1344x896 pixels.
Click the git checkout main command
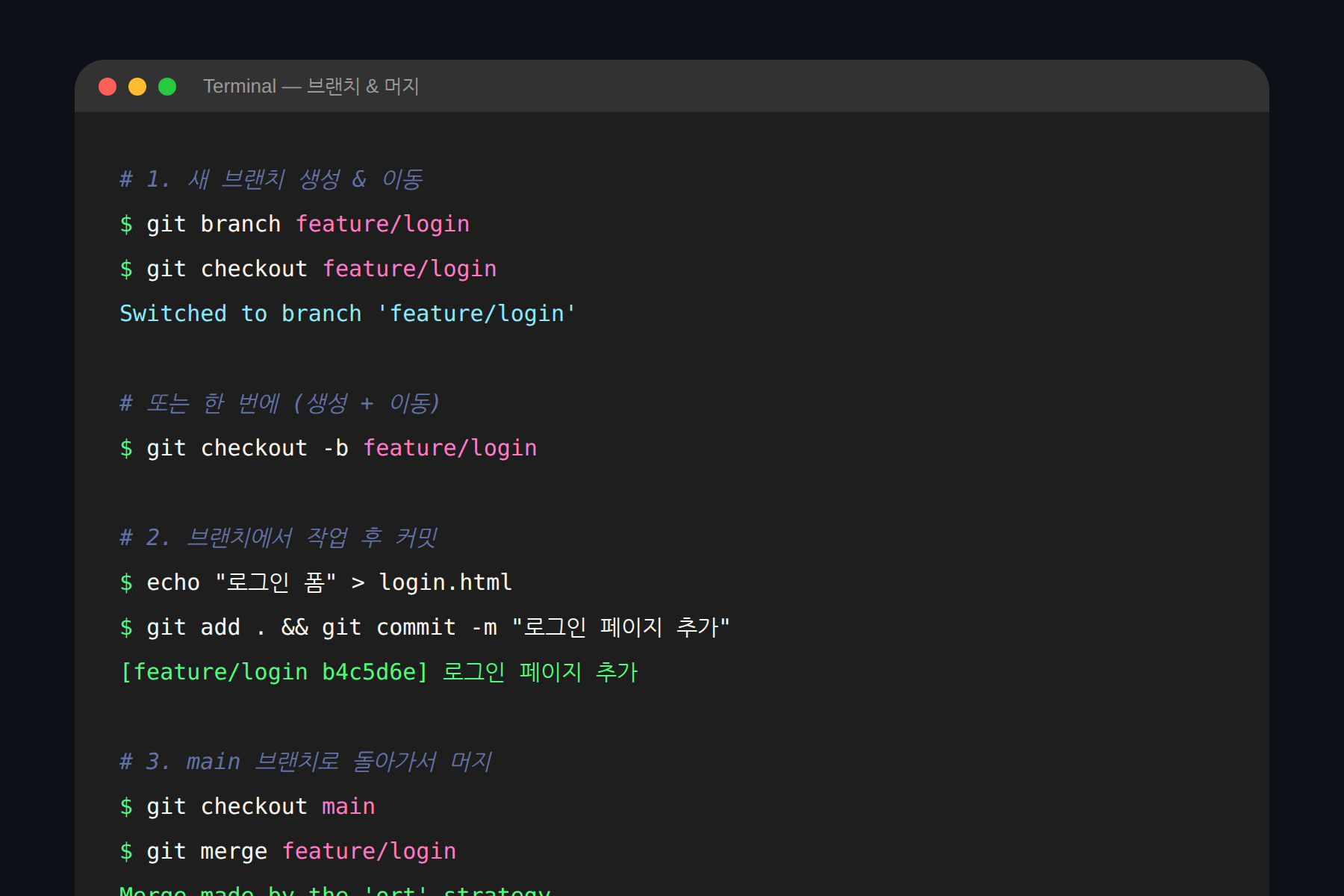click(248, 806)
